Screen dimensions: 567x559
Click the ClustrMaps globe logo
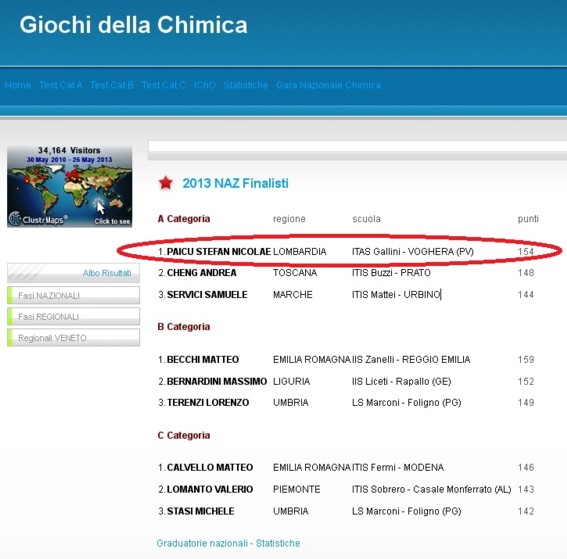[15, 219]
